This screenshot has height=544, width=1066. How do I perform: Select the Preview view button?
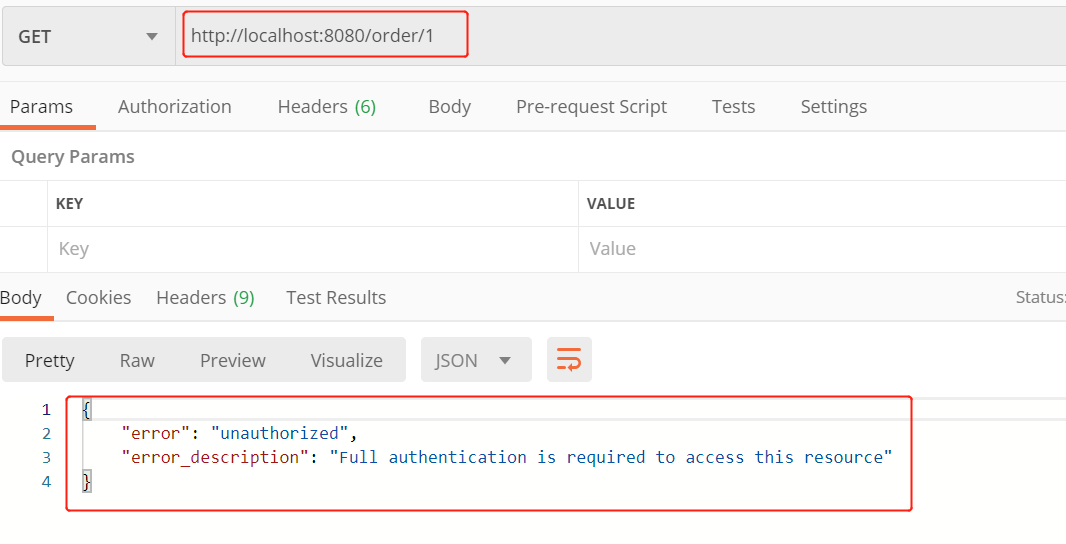[x=233, y=360]
